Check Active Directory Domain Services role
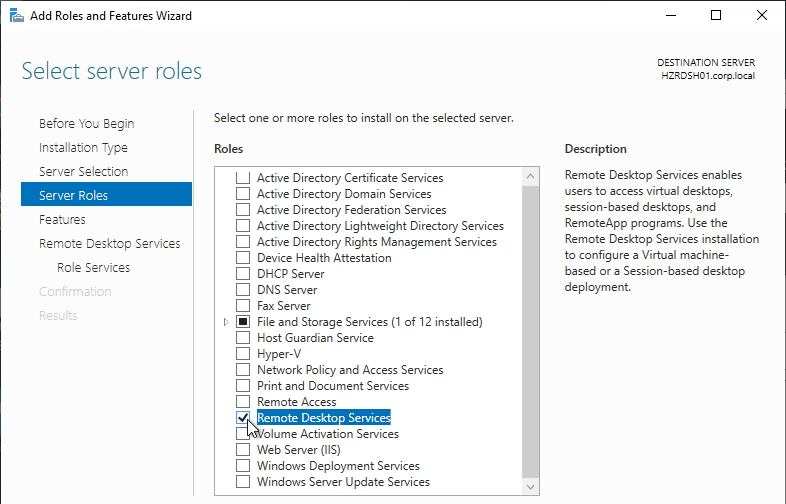The height and width of the screenshot is (504, 786). tap(243, 193)
